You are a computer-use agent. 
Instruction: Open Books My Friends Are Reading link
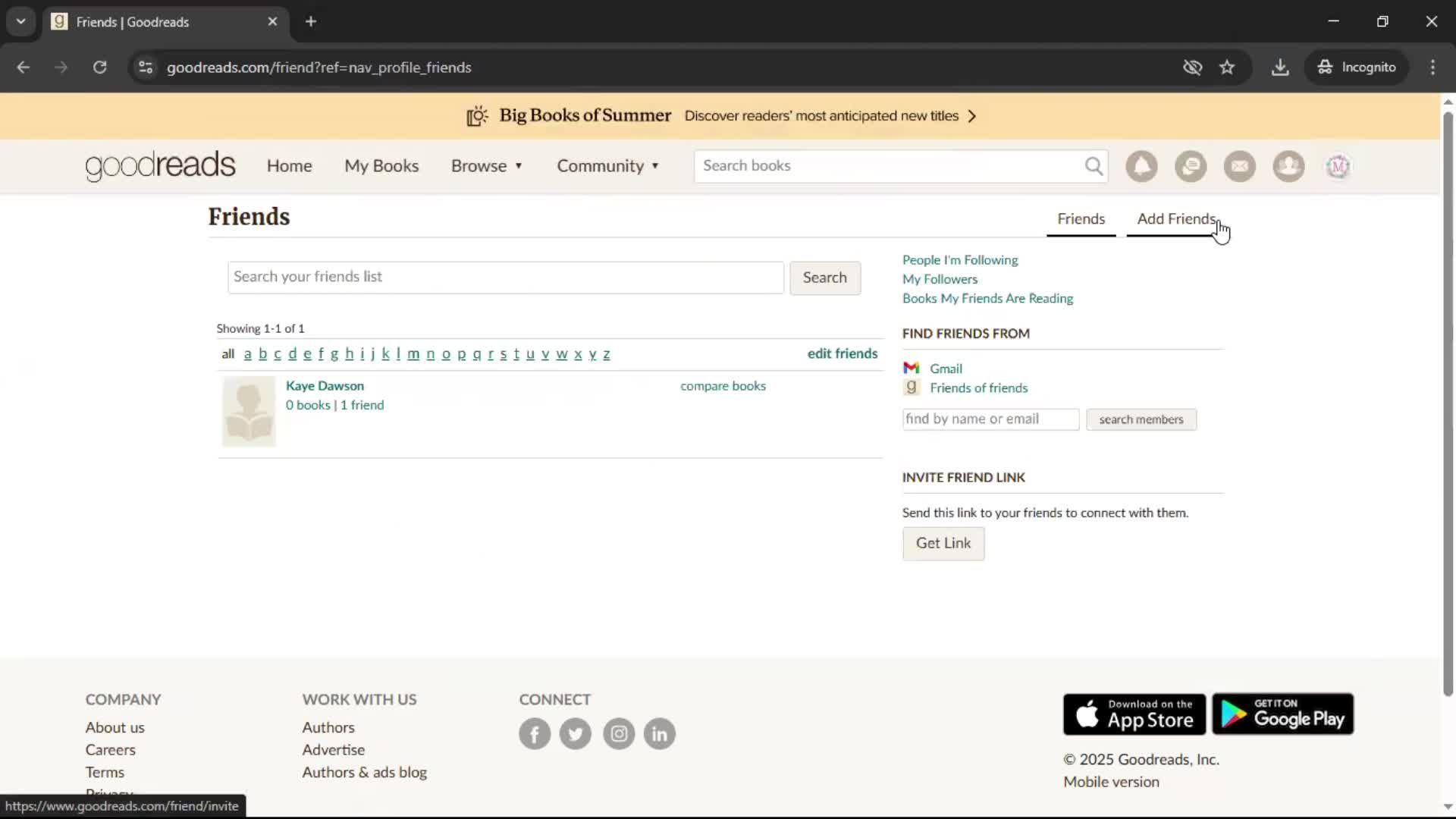pyautogui.click(x=987, y=299)
